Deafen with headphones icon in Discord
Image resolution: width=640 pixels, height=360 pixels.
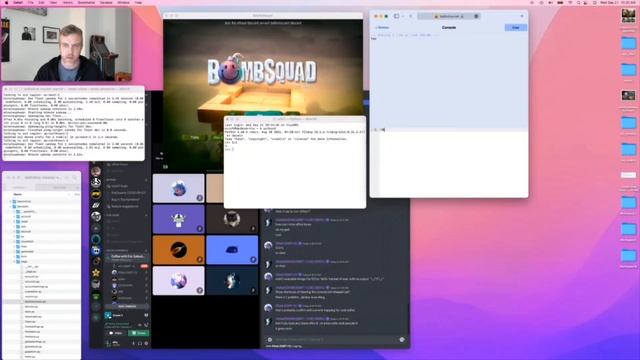pyautogui.click(x=140, y=343)
